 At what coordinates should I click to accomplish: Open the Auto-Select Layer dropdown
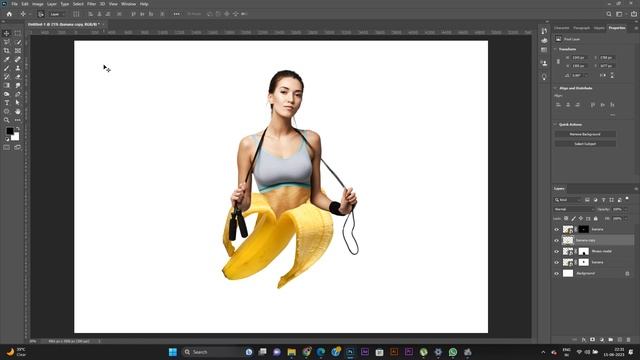pos(57,14)
